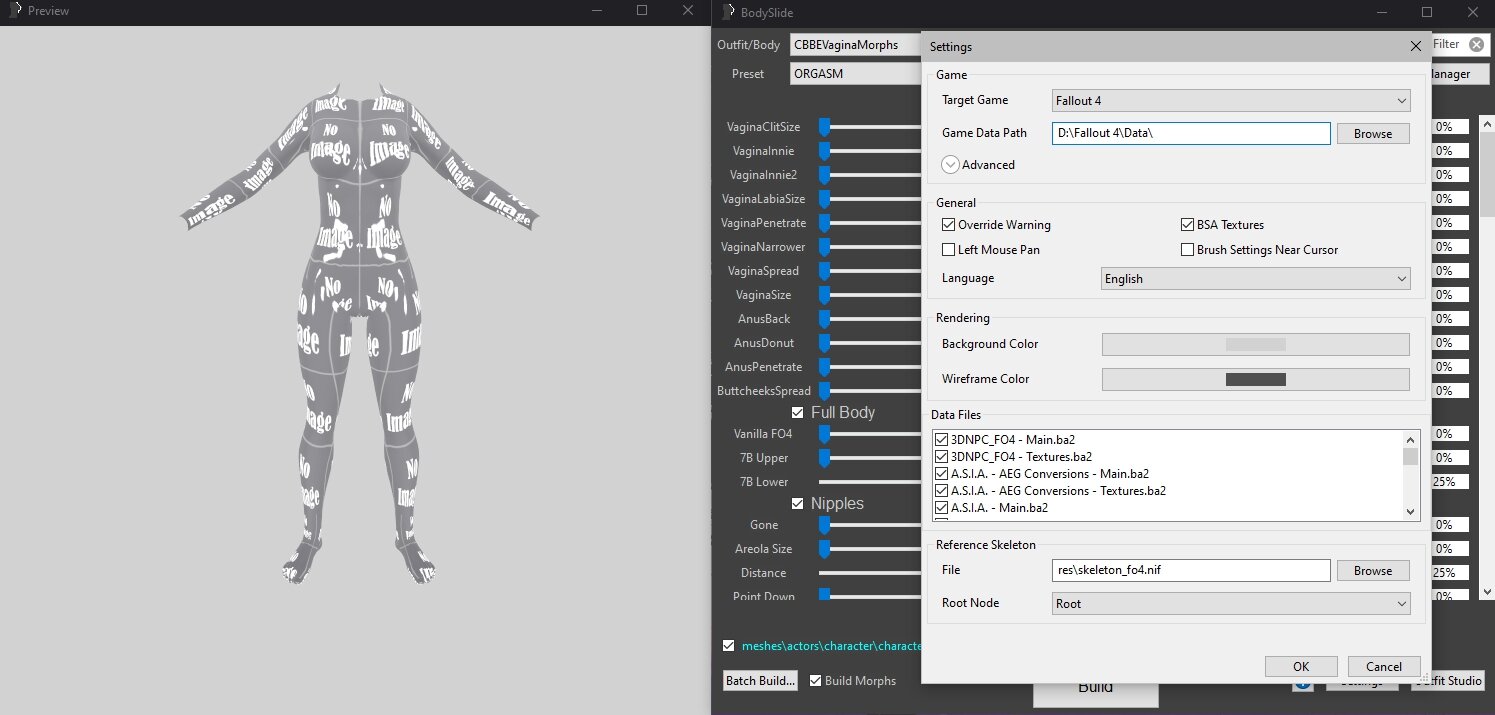Close the Settings dialog with the X
This screenshot has width=1495, height=715.
(1415, 46)
